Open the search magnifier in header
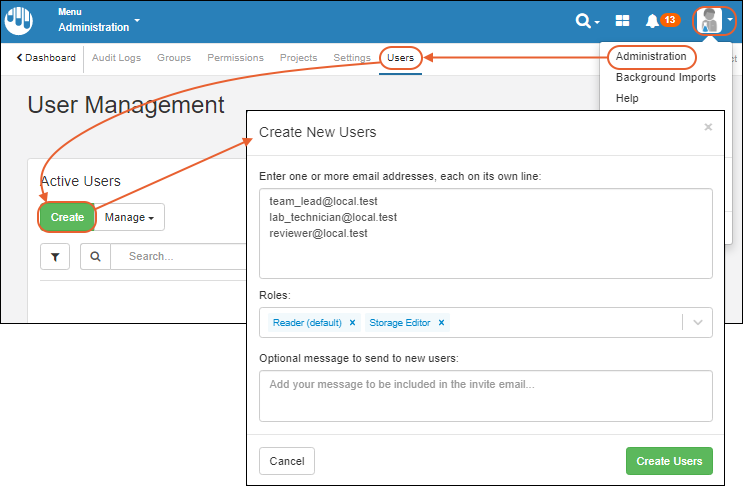The image size is (743, 486). (x=585, y=21)
